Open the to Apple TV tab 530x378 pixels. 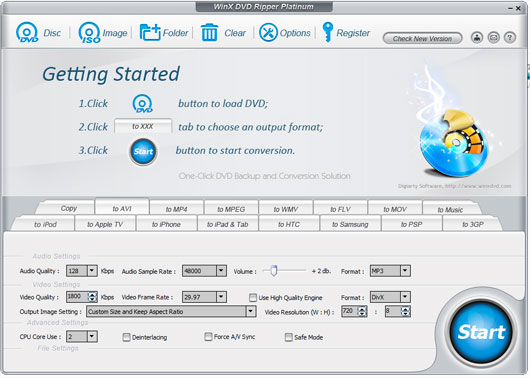pyautogui.click(x=105, y=224)
